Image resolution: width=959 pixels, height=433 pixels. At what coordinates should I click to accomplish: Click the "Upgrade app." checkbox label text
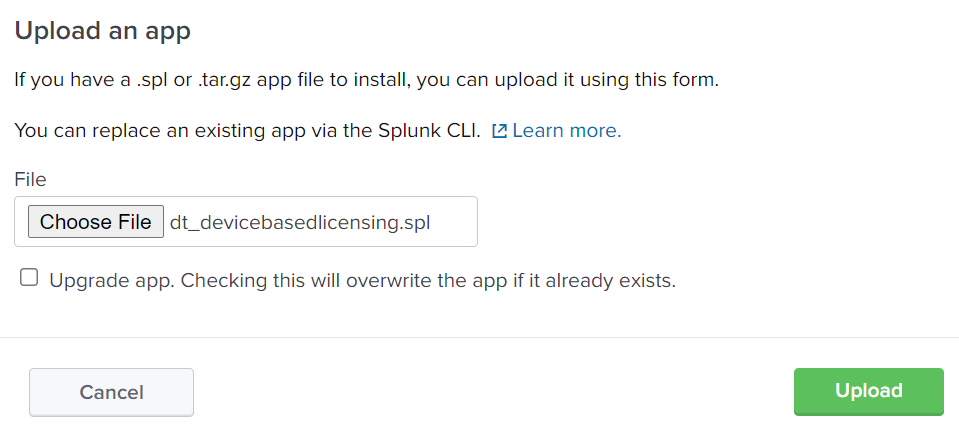(112, 281)
